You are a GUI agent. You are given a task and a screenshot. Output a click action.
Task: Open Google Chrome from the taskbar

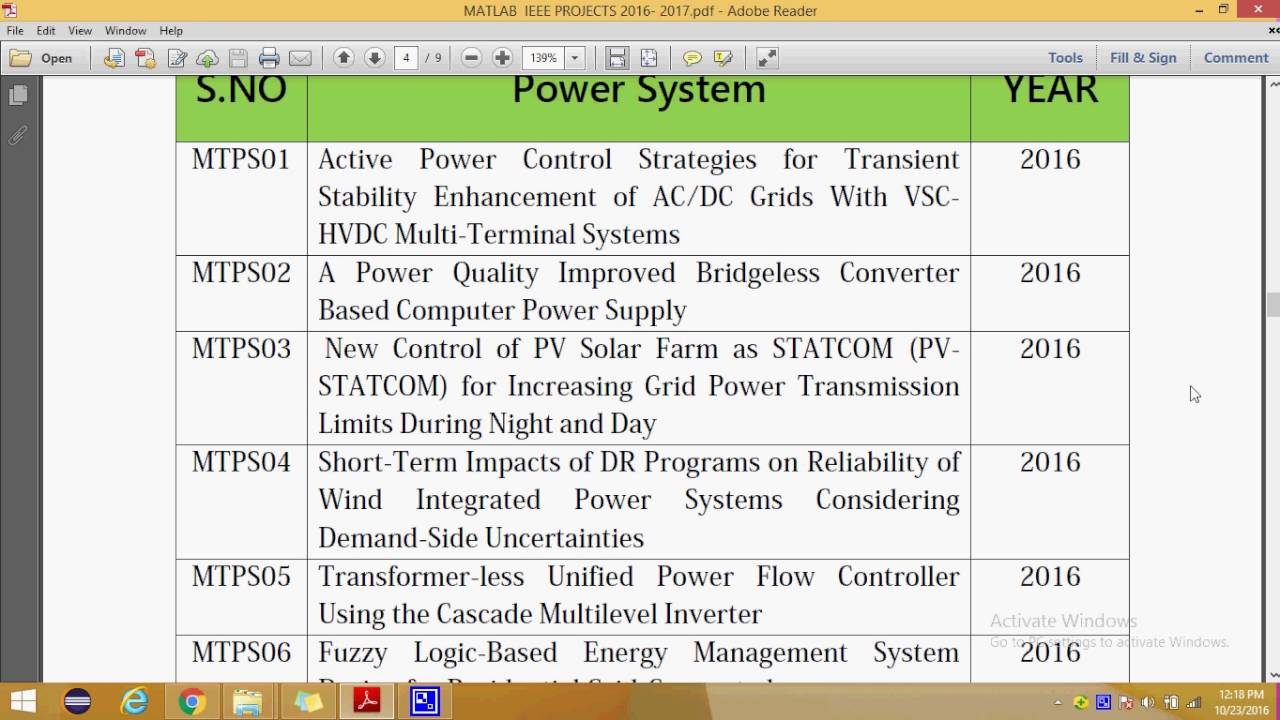192,702
